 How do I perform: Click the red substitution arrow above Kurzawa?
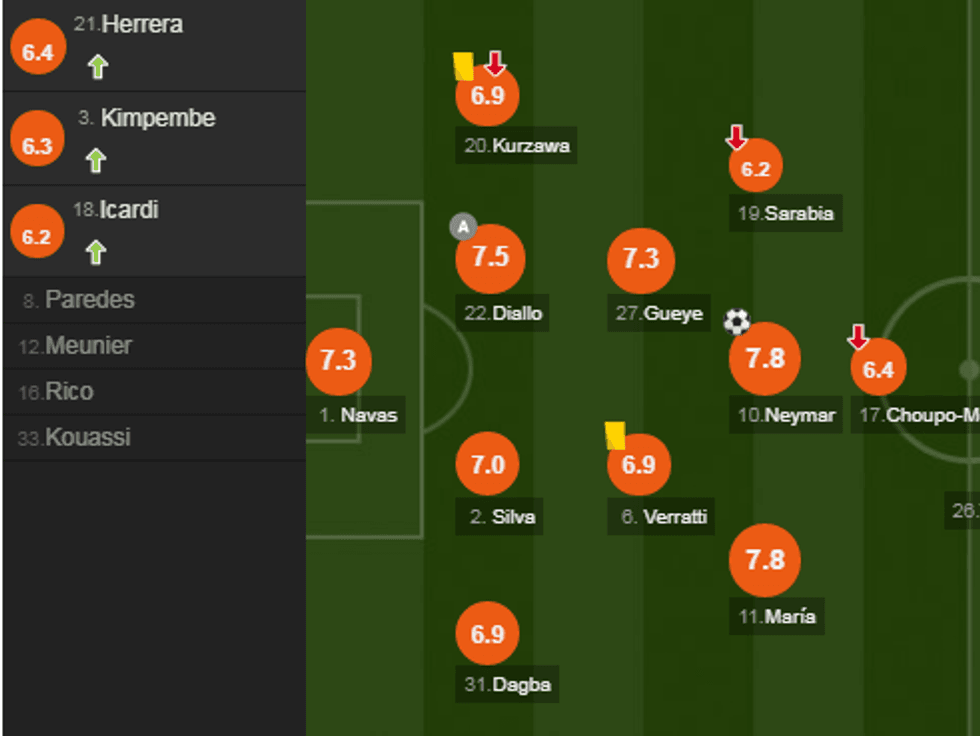(x=495, y=64)
